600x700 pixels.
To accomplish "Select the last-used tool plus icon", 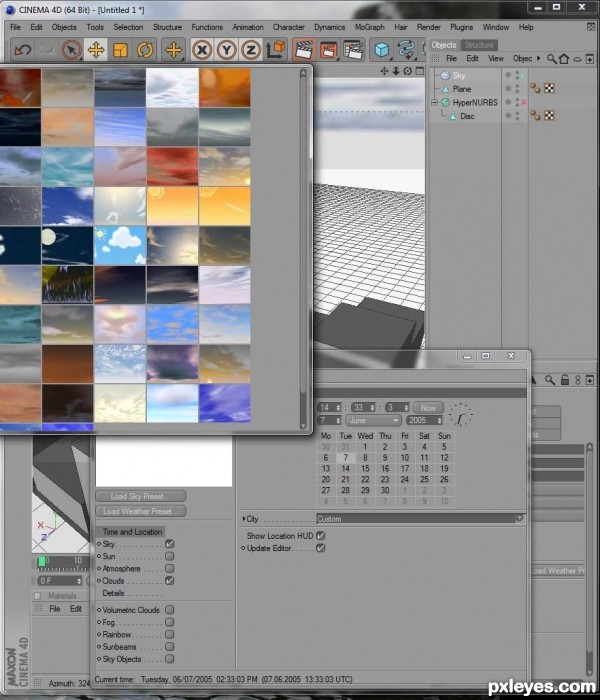I will pos(174,50).
